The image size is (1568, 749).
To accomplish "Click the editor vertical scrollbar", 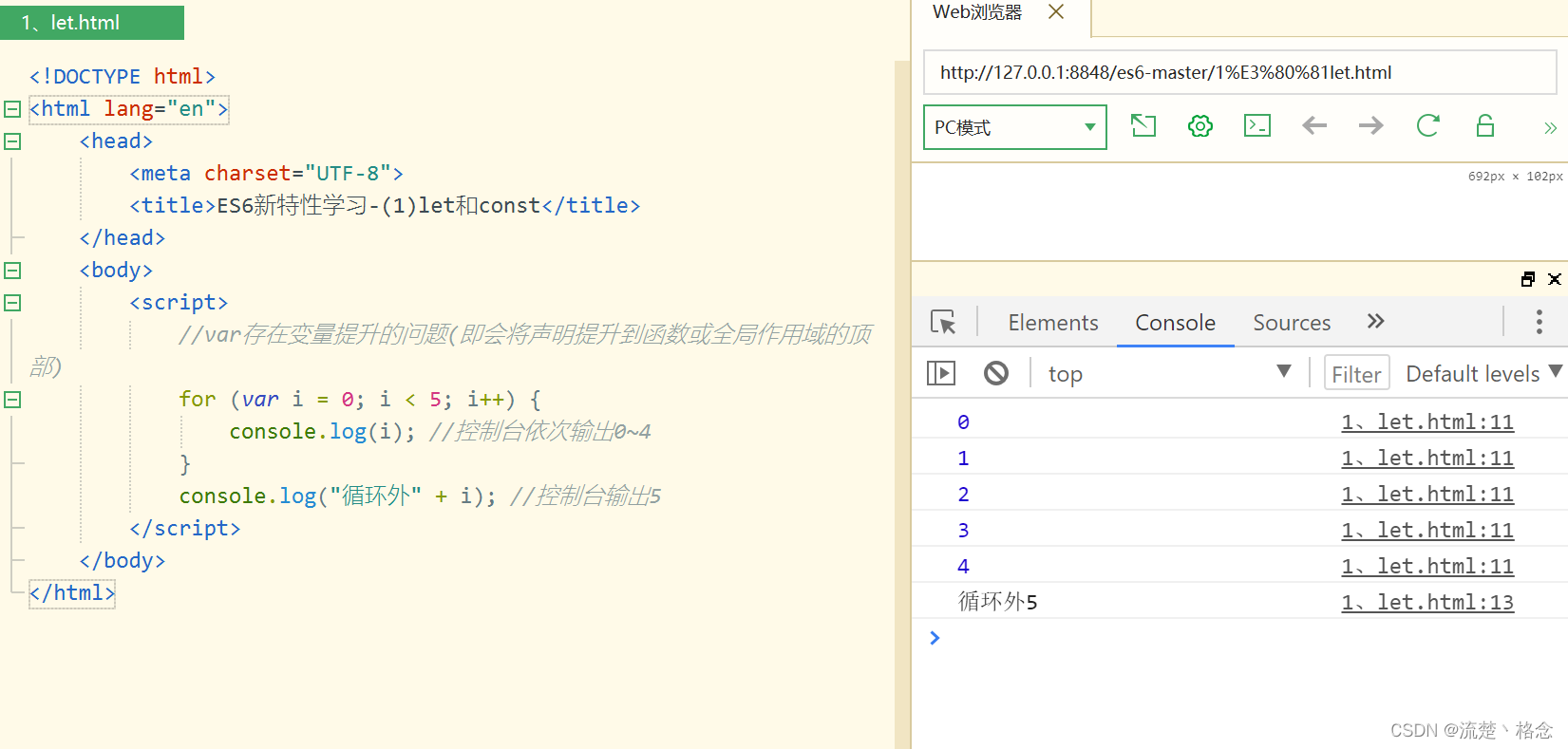I will pyautogui.click(x=902, y=404).
